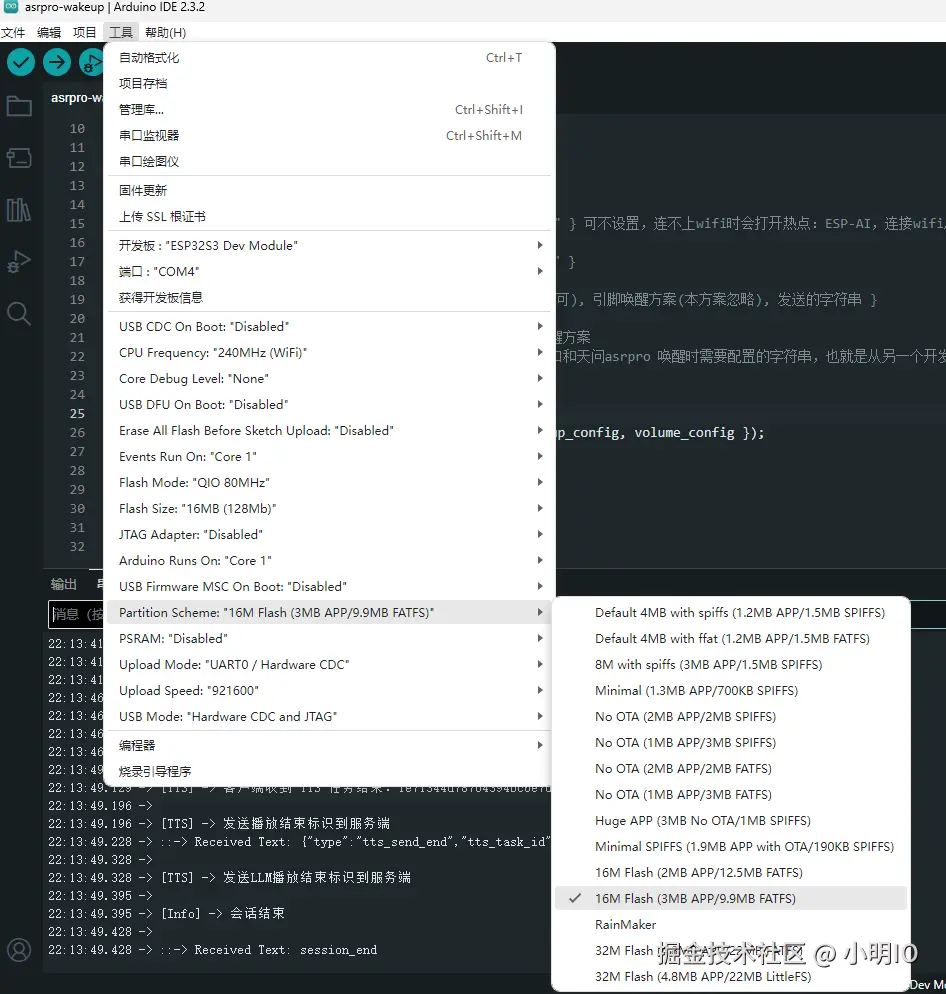Open 串口监视器 menu entry
Screen dimensions: 946x994
tap(329, 136)
